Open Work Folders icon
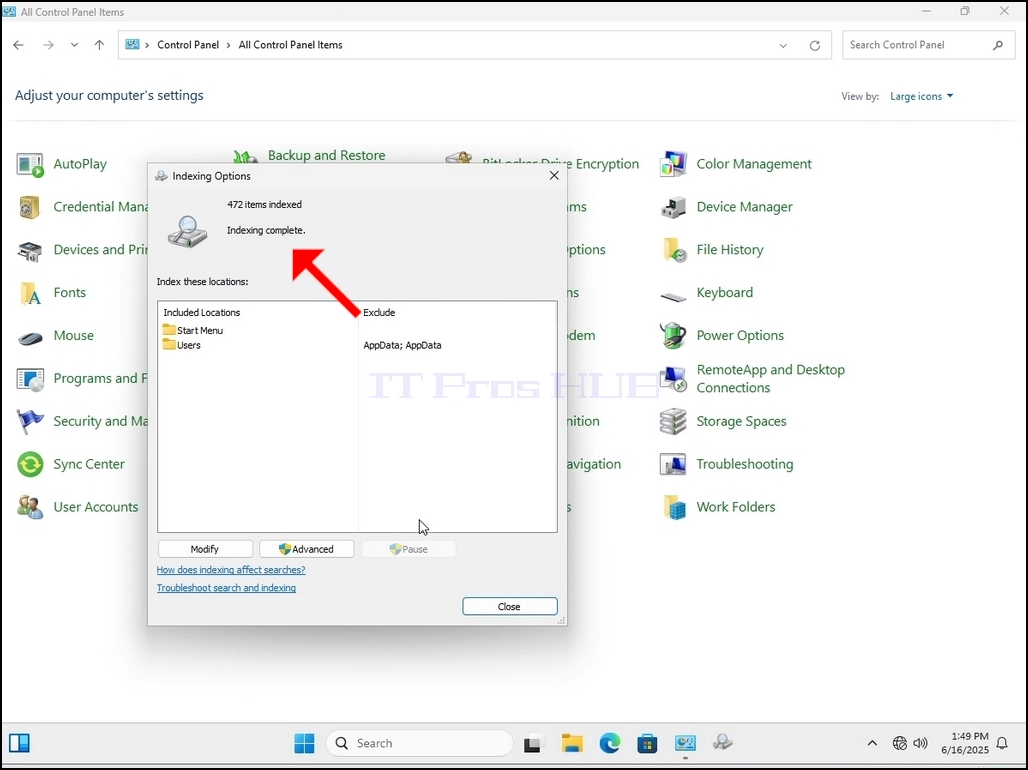The image size is (1028, 770). [673, 508]
